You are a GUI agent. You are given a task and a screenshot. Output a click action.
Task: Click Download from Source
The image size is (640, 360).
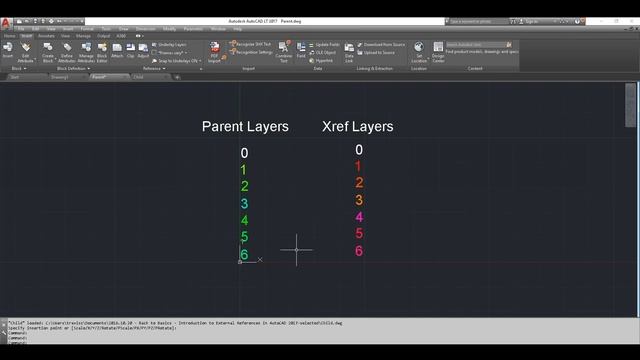click(381, 44)
